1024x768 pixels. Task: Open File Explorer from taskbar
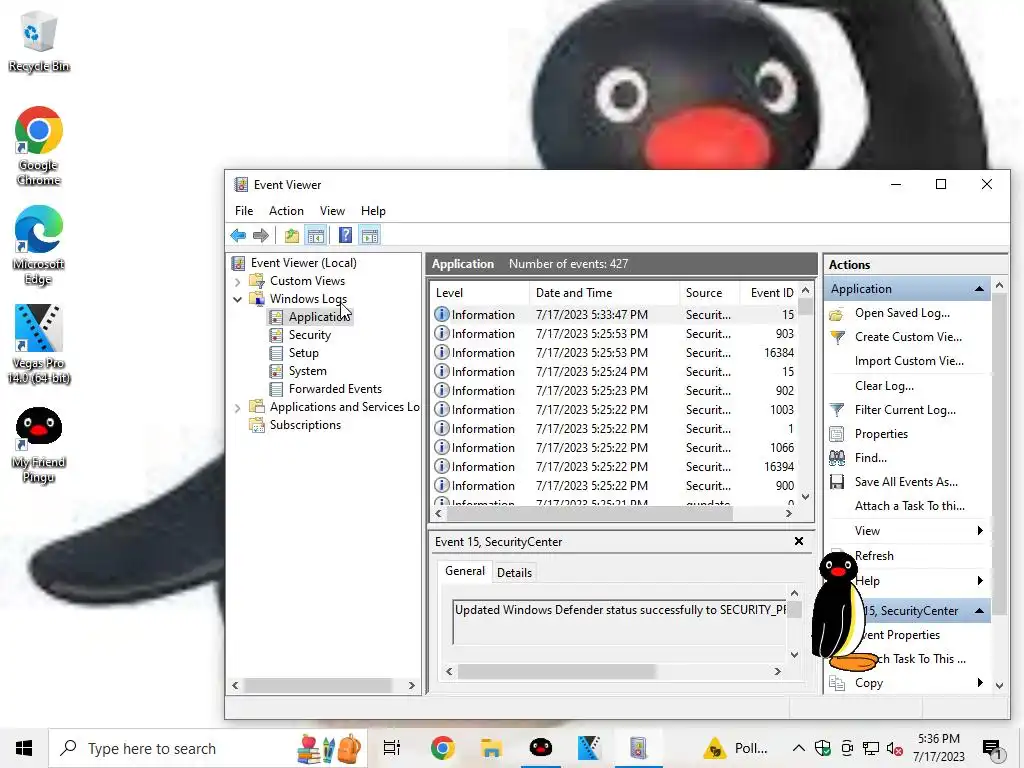[491, 748]
